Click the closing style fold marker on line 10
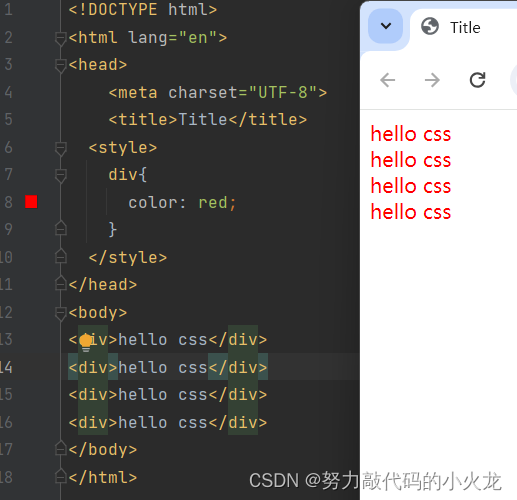The height and width of the screenshot is (500, 517). [x=61, y=256]
